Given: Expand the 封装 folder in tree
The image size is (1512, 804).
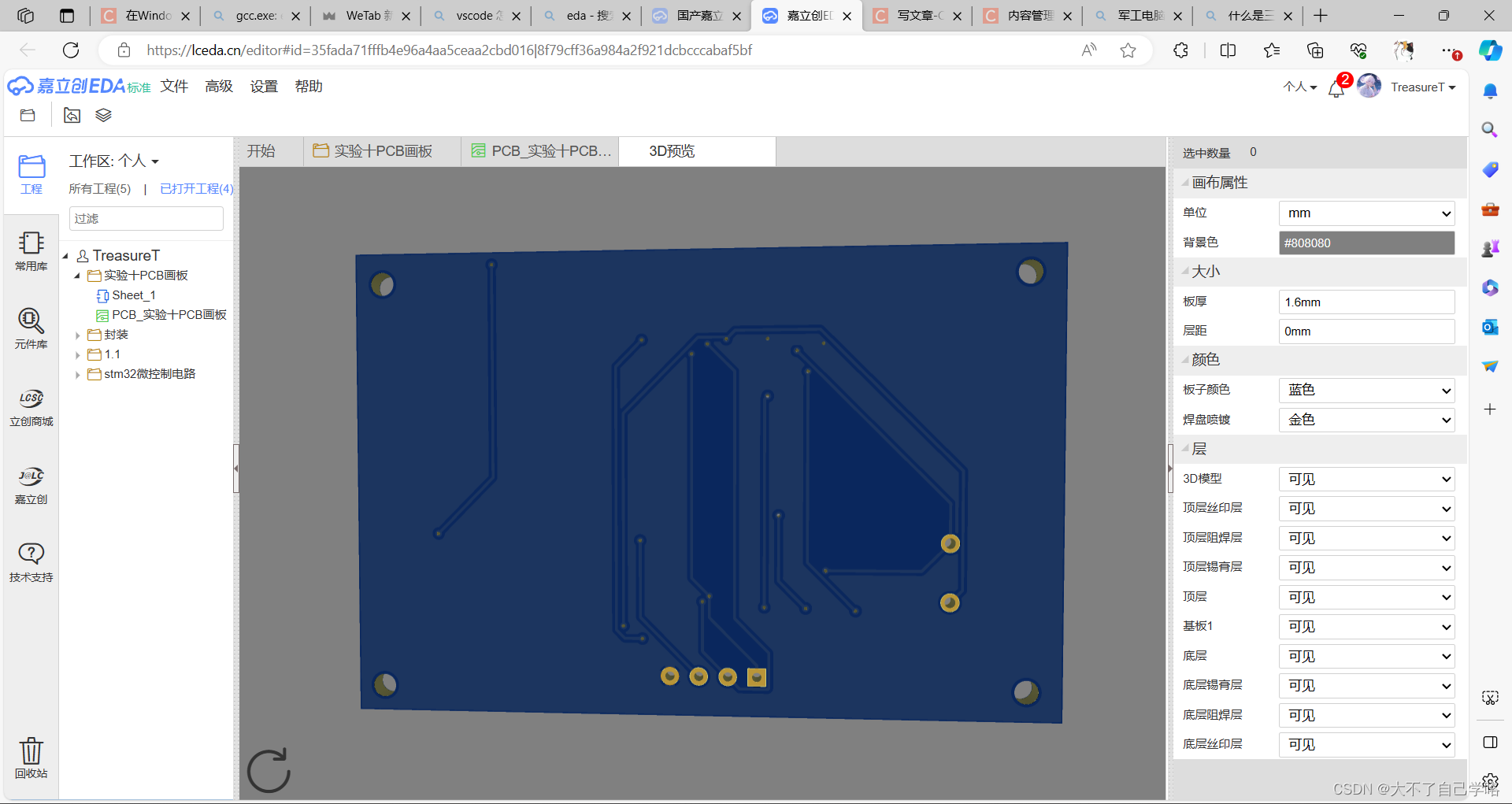Looking at the screenshot, I should click(77, 335).
